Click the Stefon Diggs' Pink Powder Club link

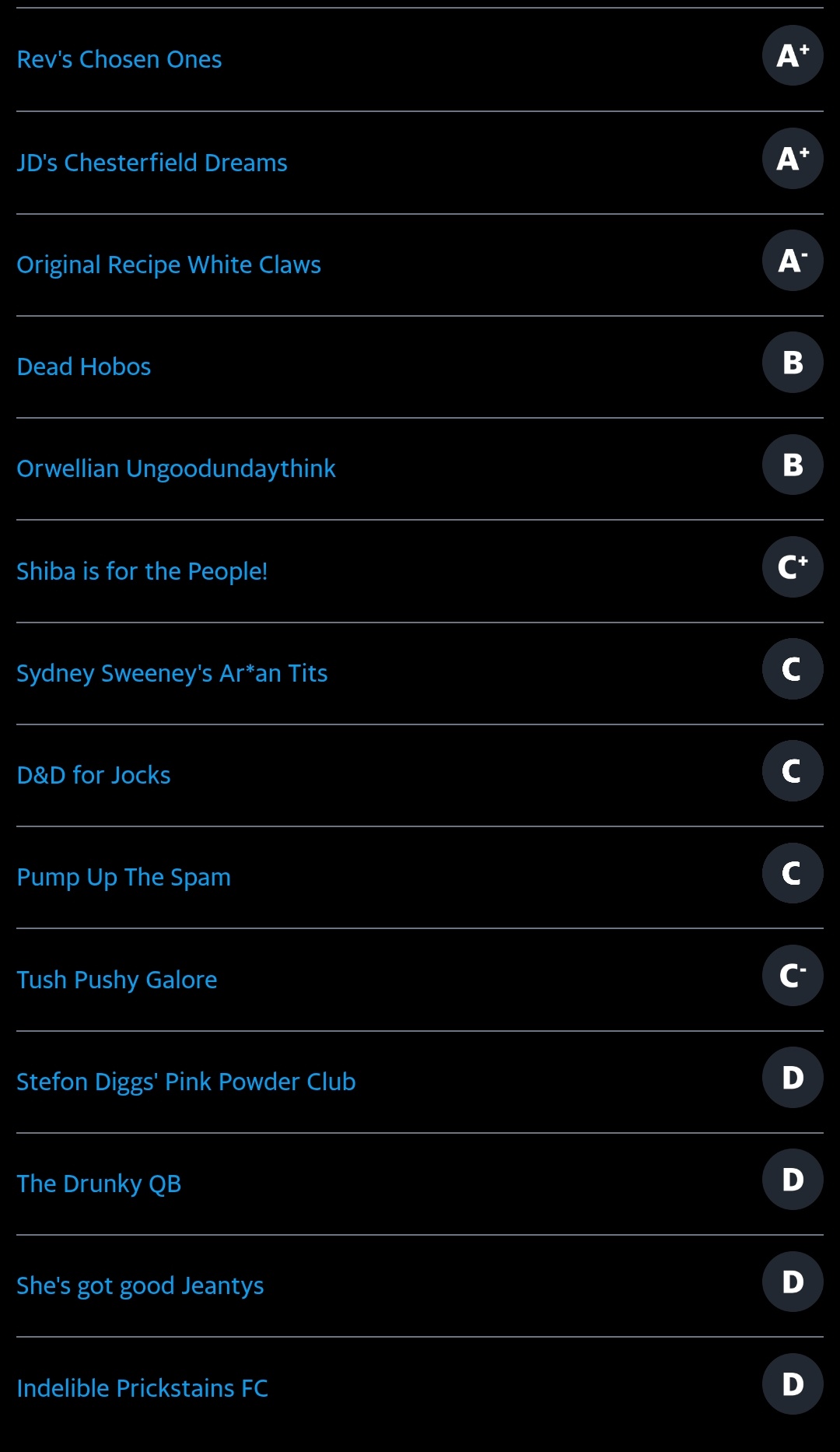click(186, 1082)
